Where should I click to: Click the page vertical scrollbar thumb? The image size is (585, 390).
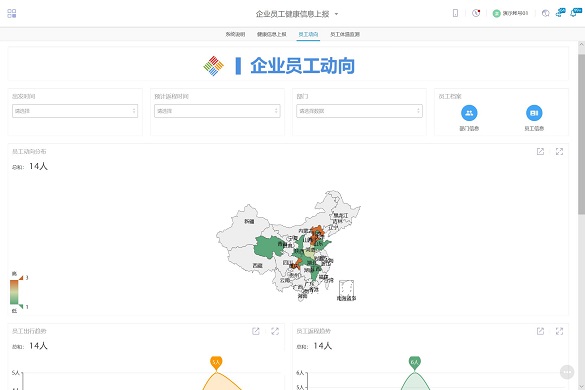581,134
